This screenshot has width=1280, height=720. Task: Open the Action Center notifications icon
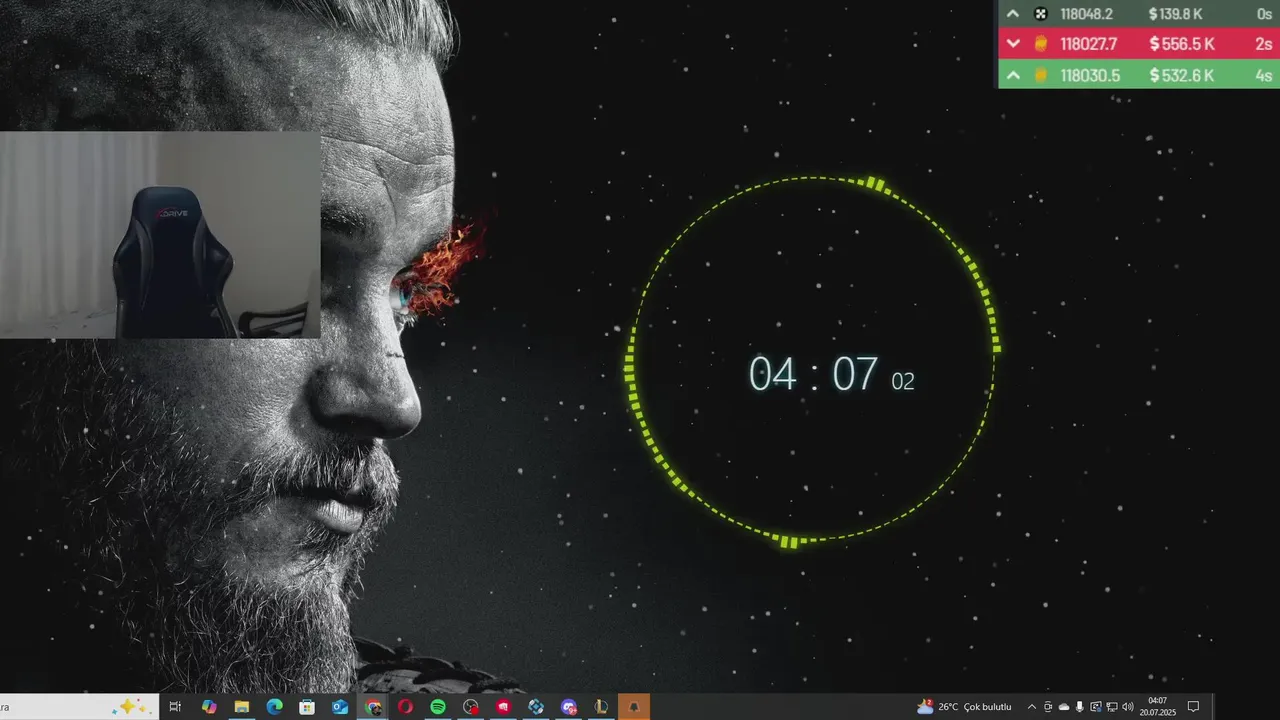1193,707
